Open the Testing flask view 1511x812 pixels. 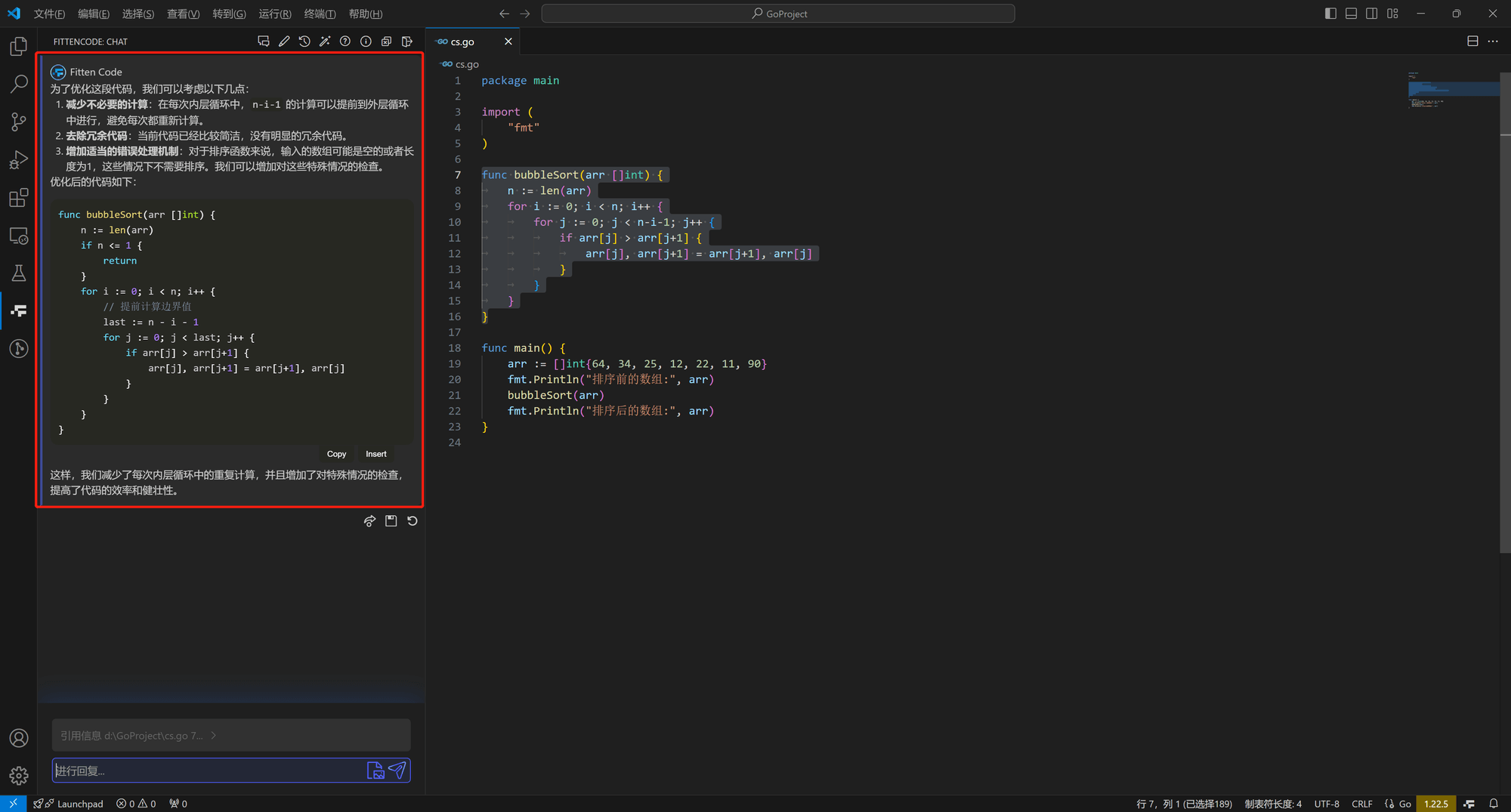pos(19,273)
